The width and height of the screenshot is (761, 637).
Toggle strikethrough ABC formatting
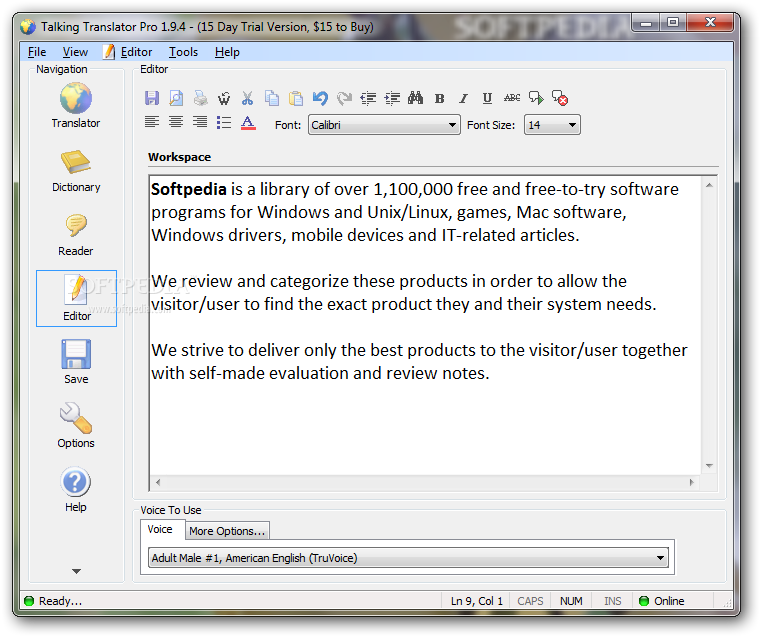[512, 98]
